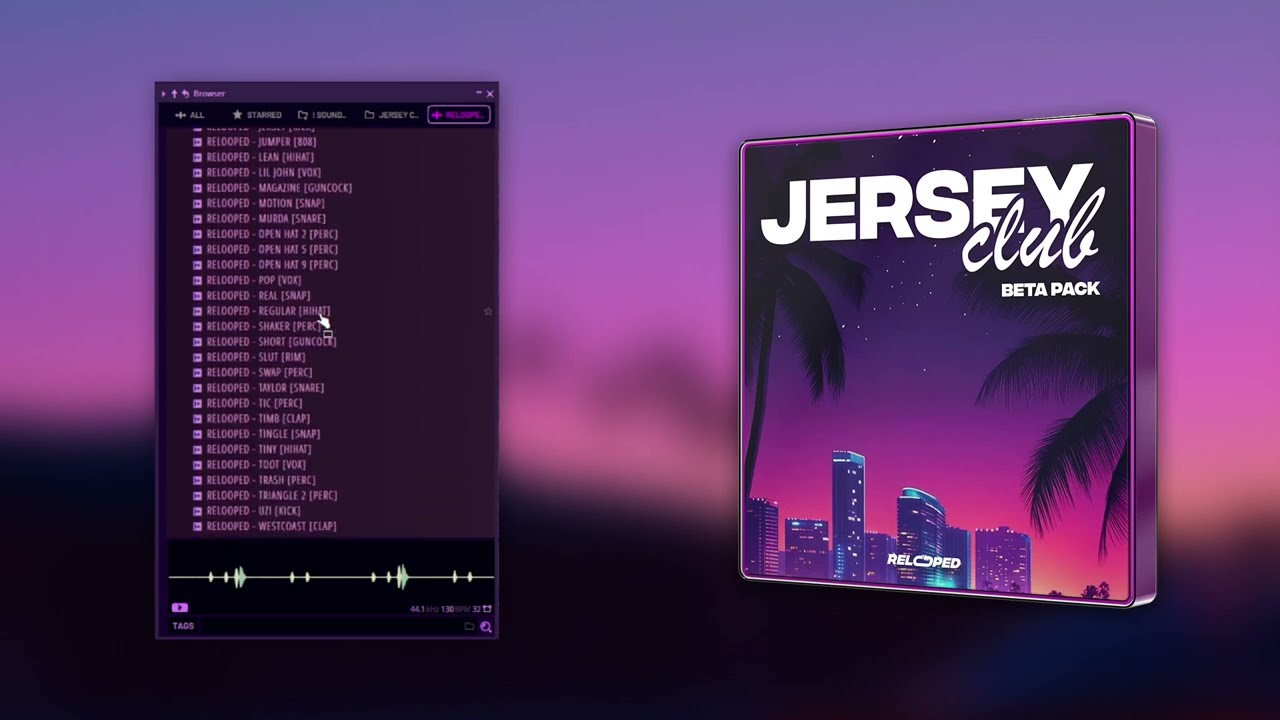1280x720 pixels.
Task: Open the JERSEY C.. folder tab
Action: tap(392, 115)
